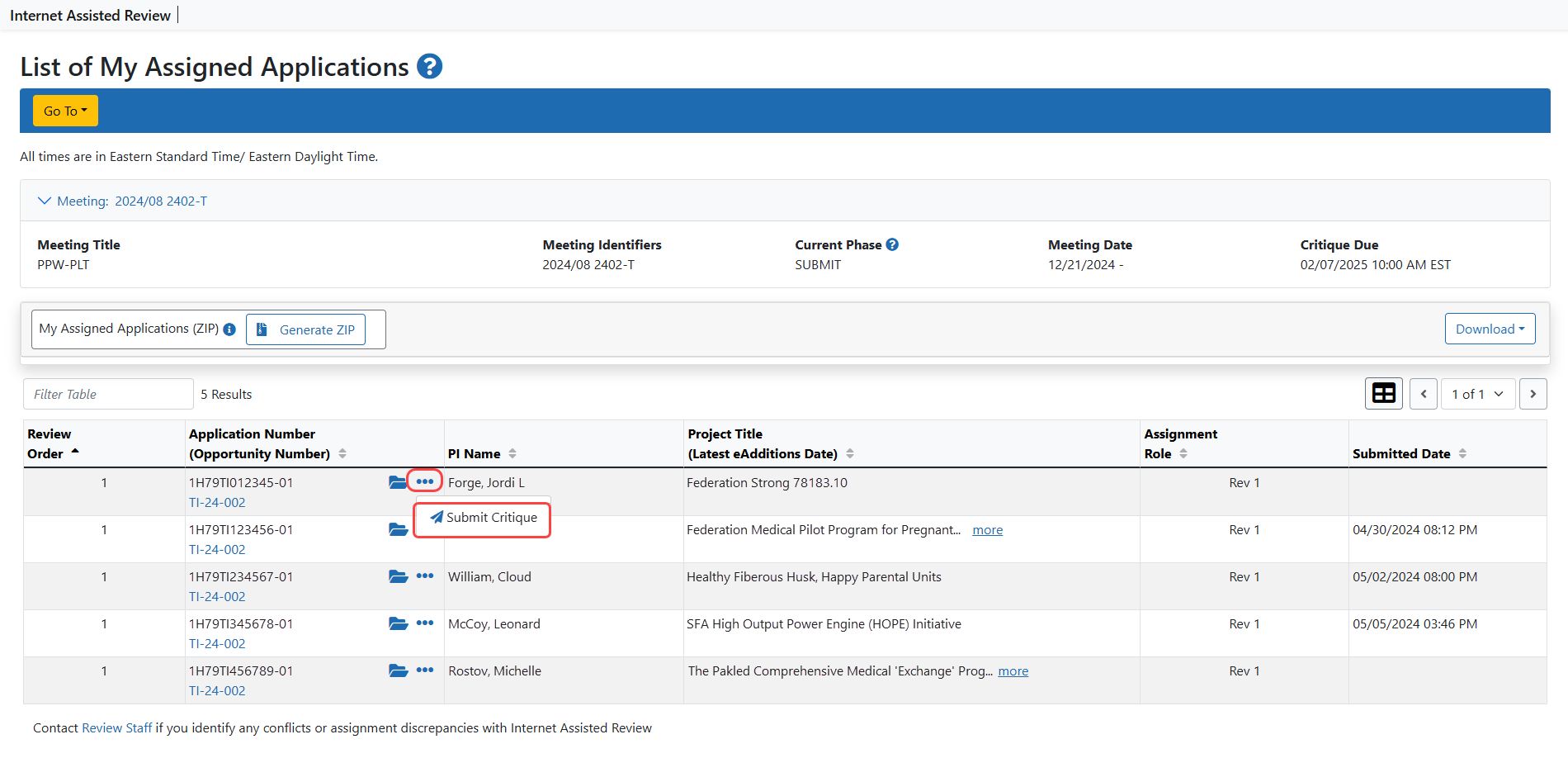1568x758 pixels.
Task: Click the PI name Forge, Jordi L
Action: pyautogui.click(x=487, y=482)
